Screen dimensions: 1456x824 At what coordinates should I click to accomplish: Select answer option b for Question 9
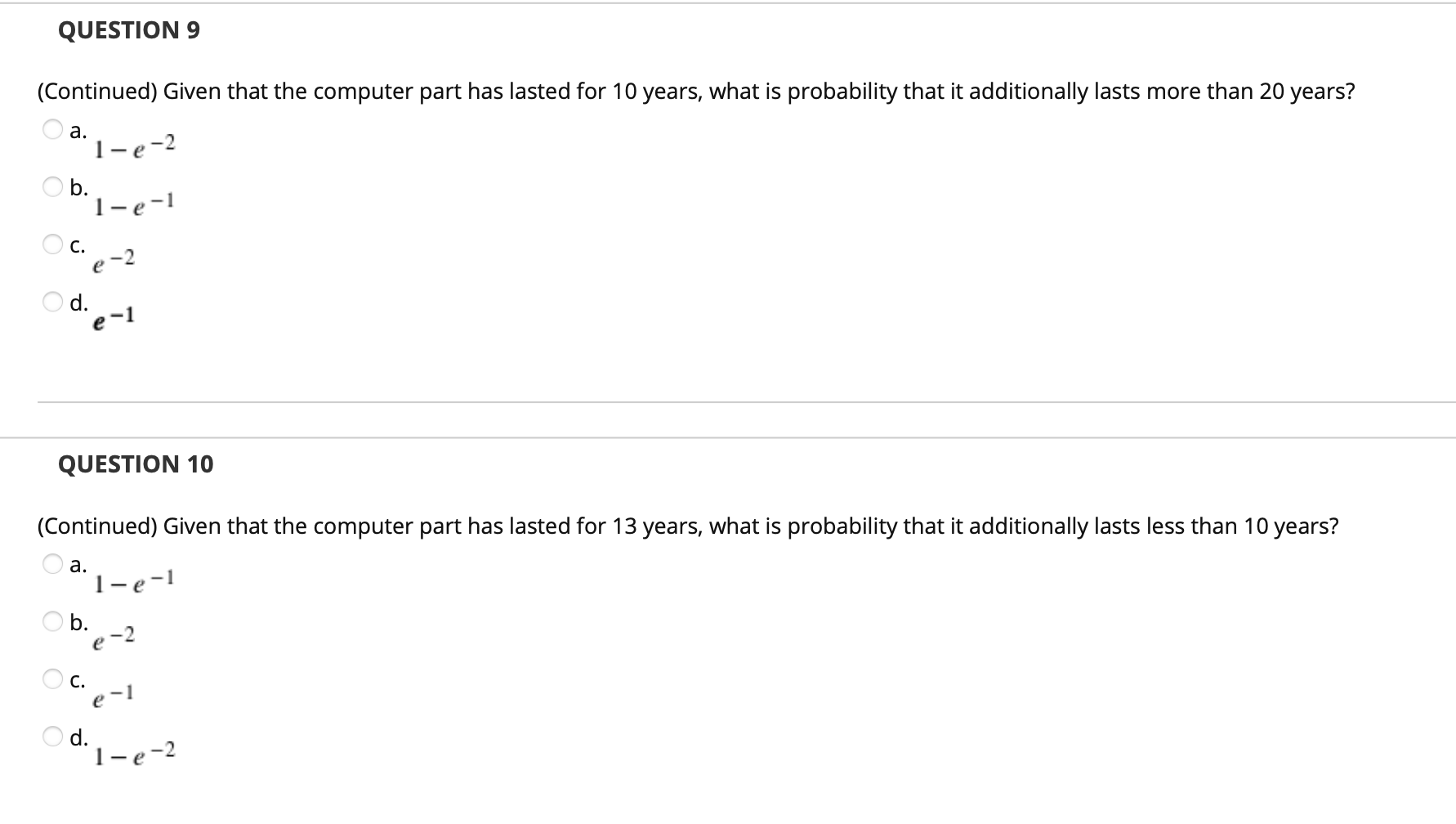52,187
